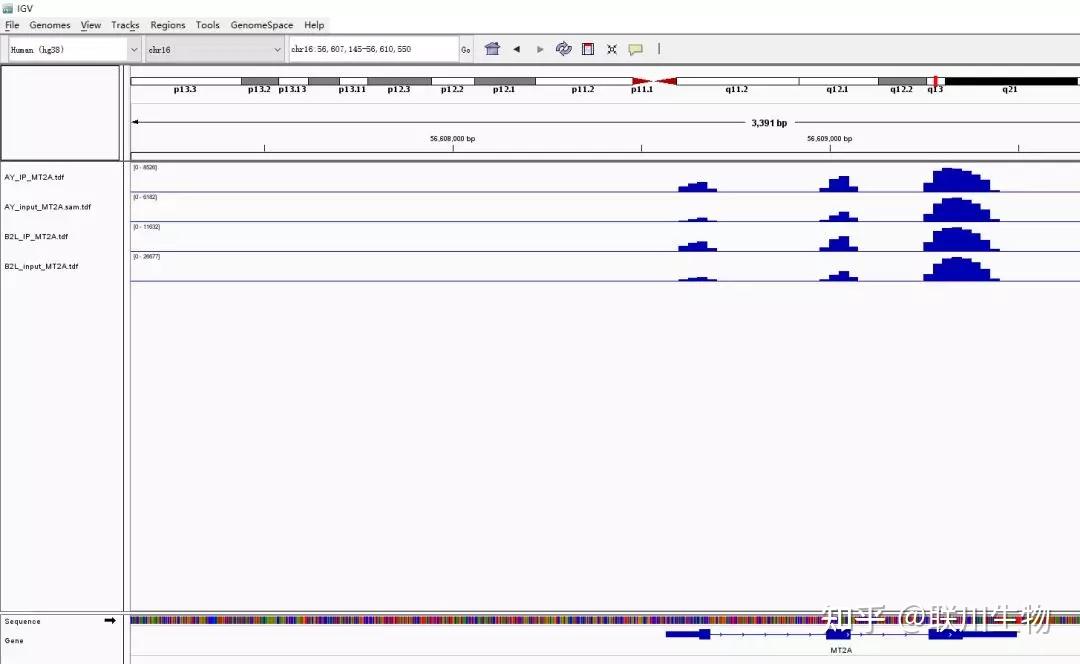
Task: Click the IGV window icon in title bar
Action: coord(7,7)
